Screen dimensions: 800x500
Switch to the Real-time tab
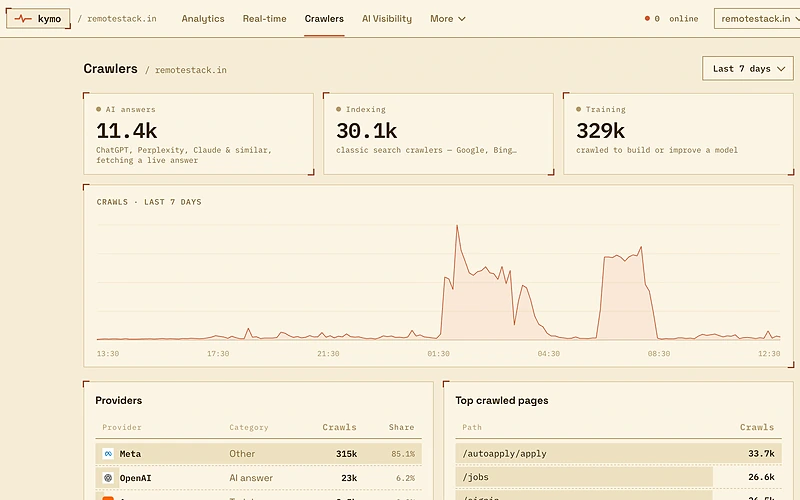tap(264, 19)
